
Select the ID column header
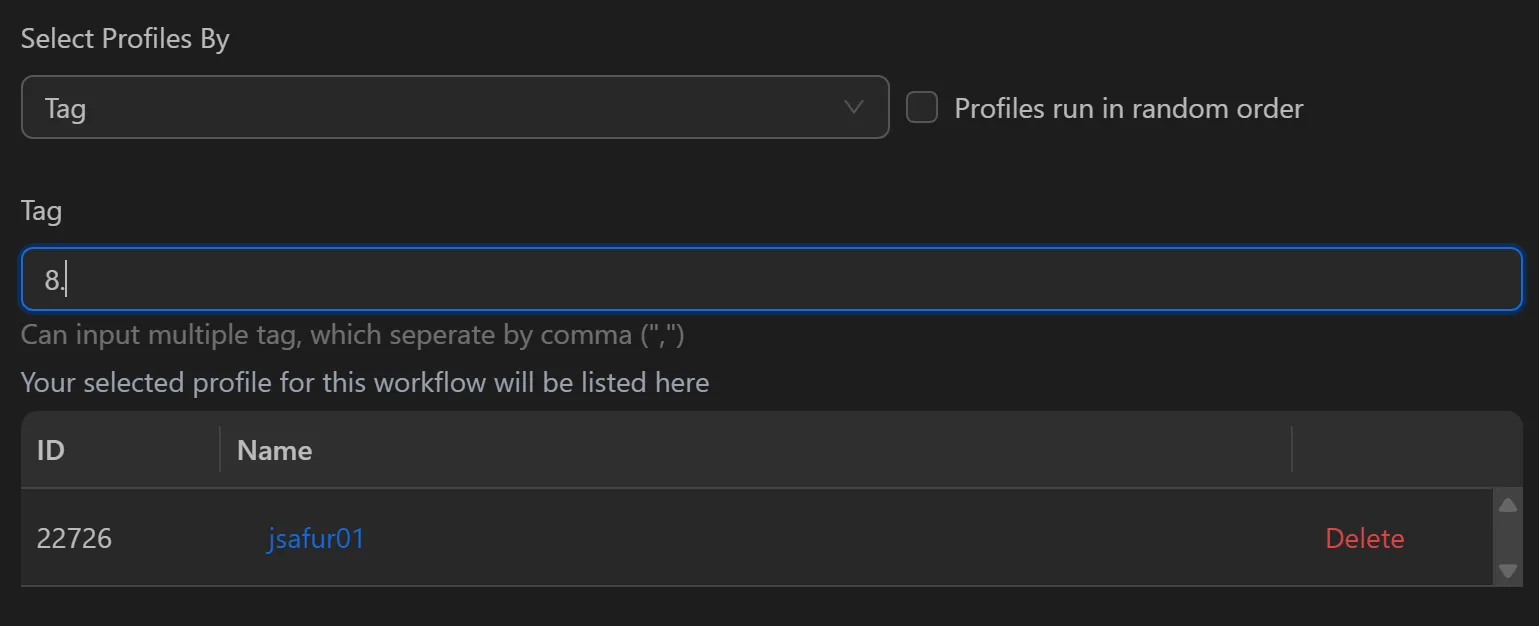(x=51, y=450)
